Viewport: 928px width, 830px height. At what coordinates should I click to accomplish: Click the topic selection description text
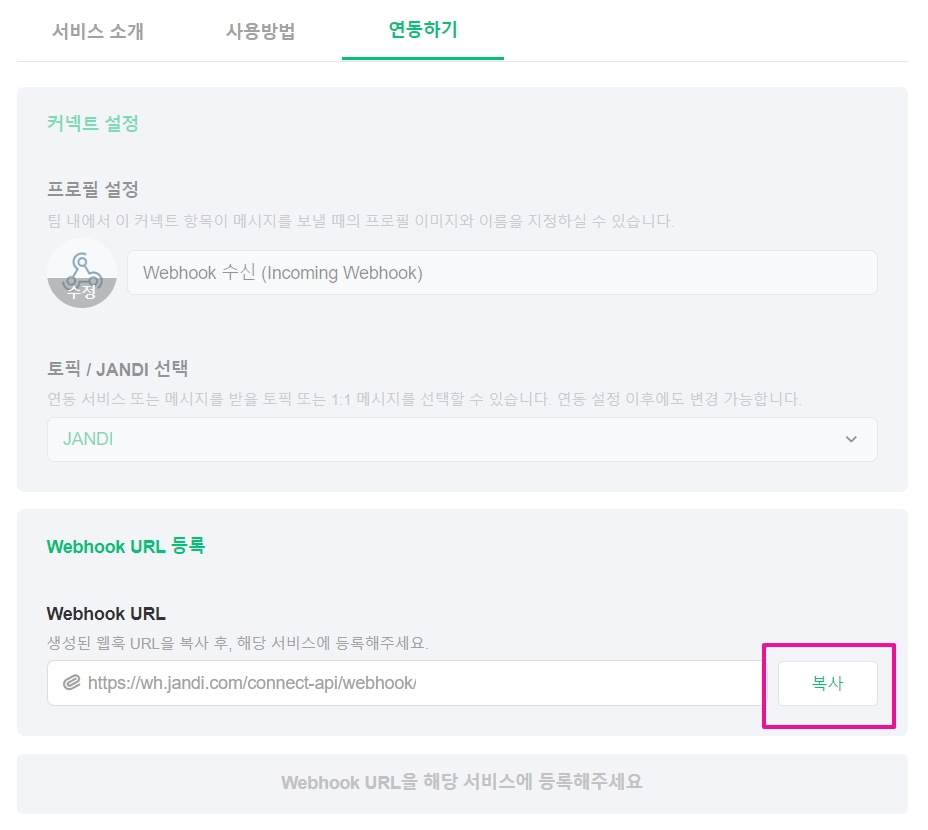[424, 399]
